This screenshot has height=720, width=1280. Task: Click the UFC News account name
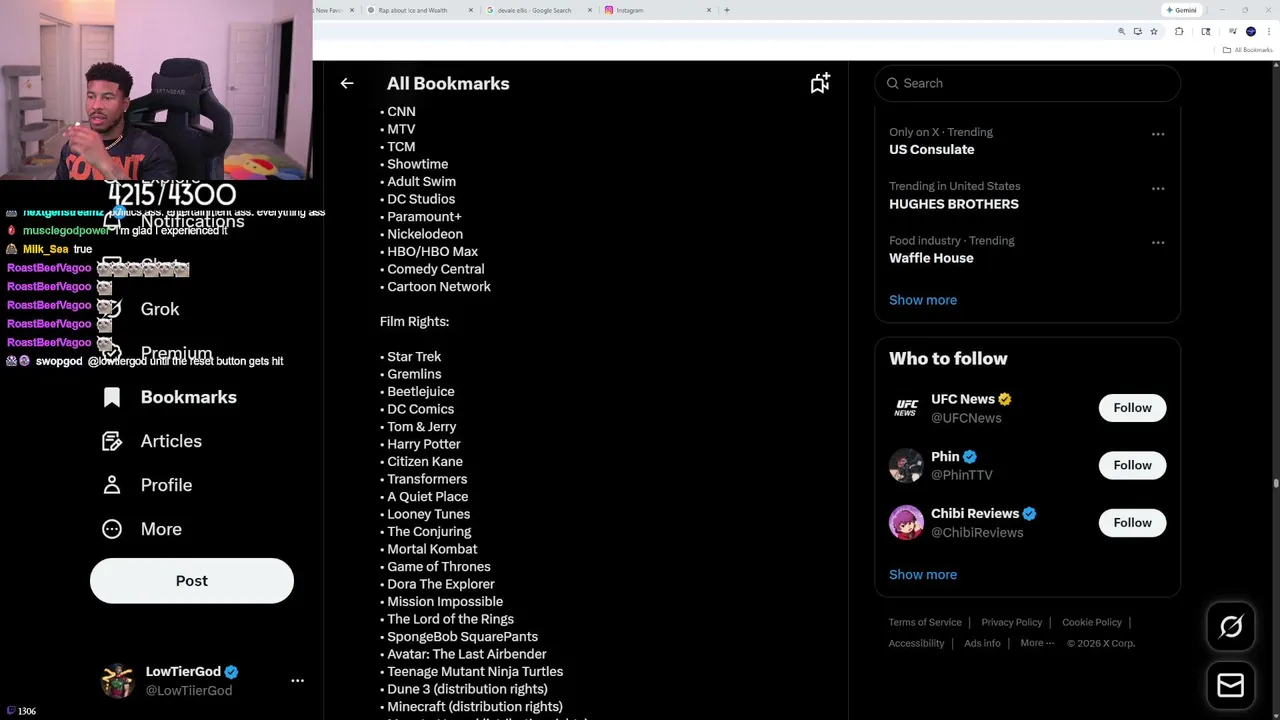point(962,399)
